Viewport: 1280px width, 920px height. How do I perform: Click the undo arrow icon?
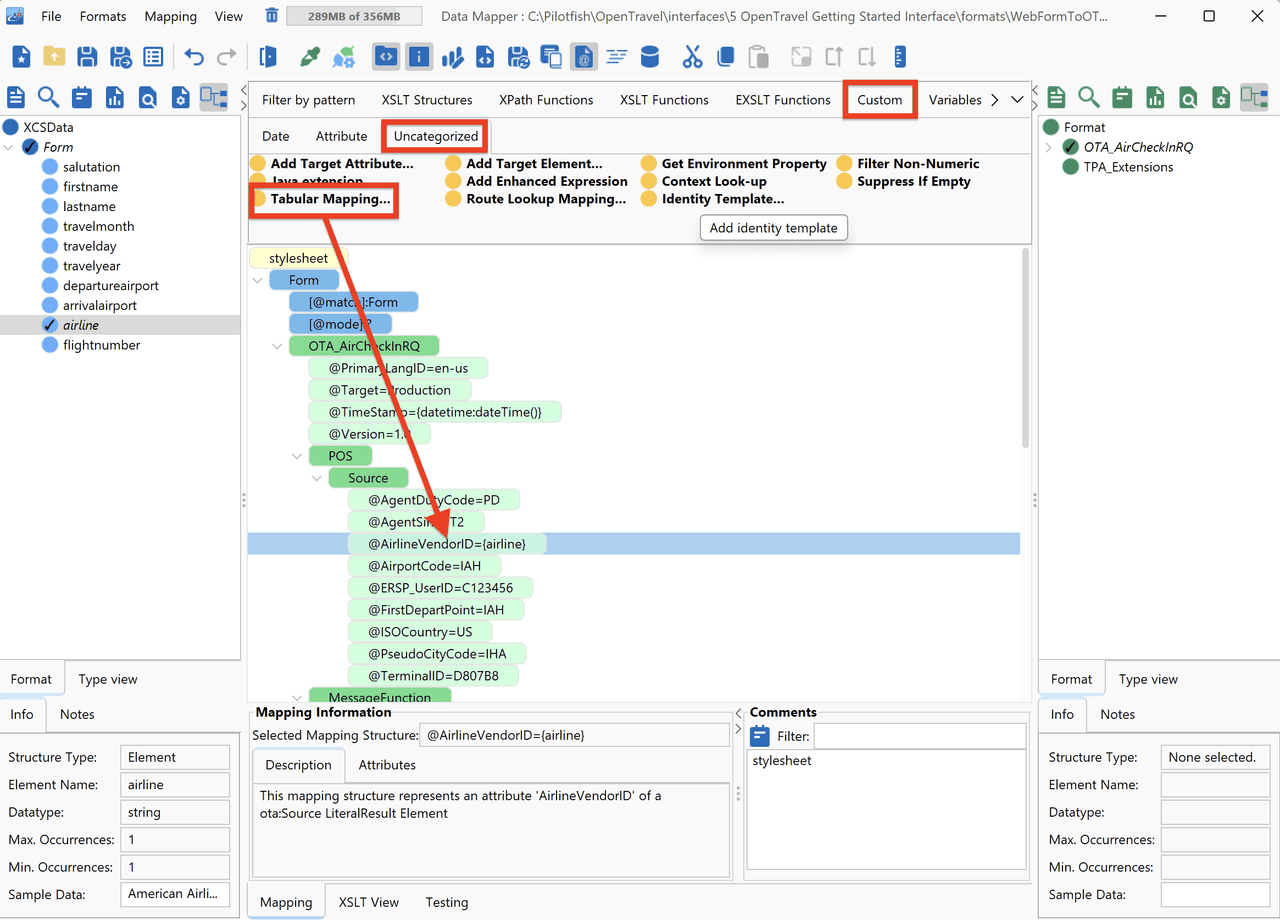click(194, 57)
